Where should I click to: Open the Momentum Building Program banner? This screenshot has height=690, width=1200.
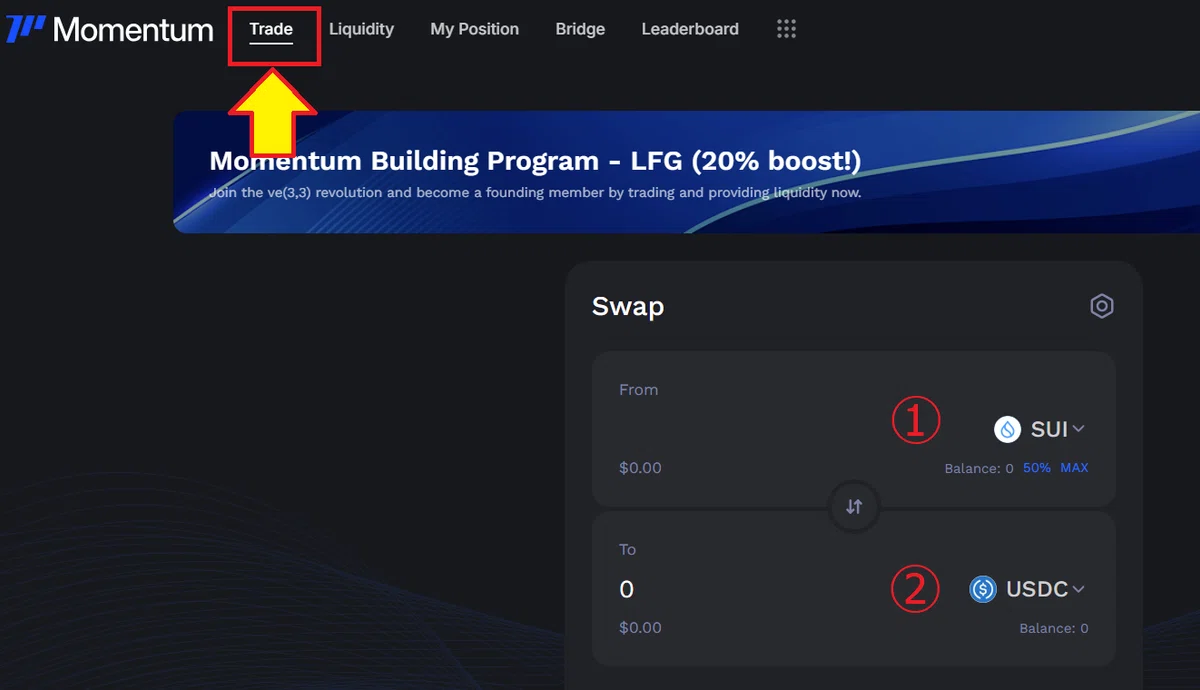686,172
